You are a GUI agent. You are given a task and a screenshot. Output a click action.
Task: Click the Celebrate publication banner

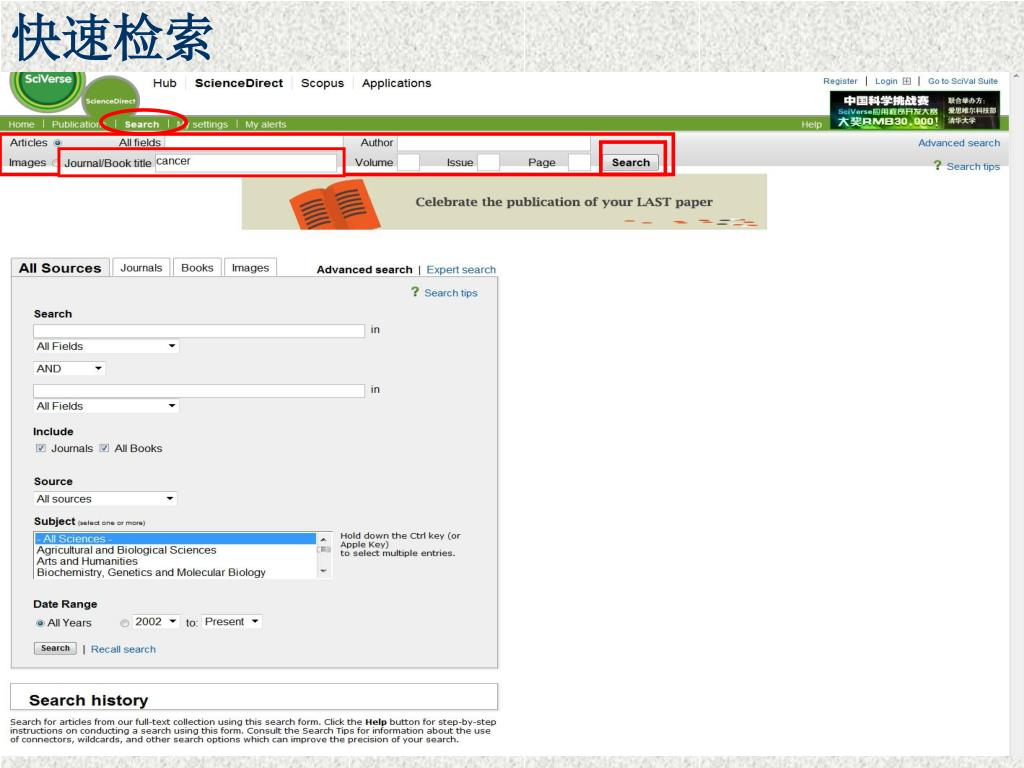tap(504, 202)
